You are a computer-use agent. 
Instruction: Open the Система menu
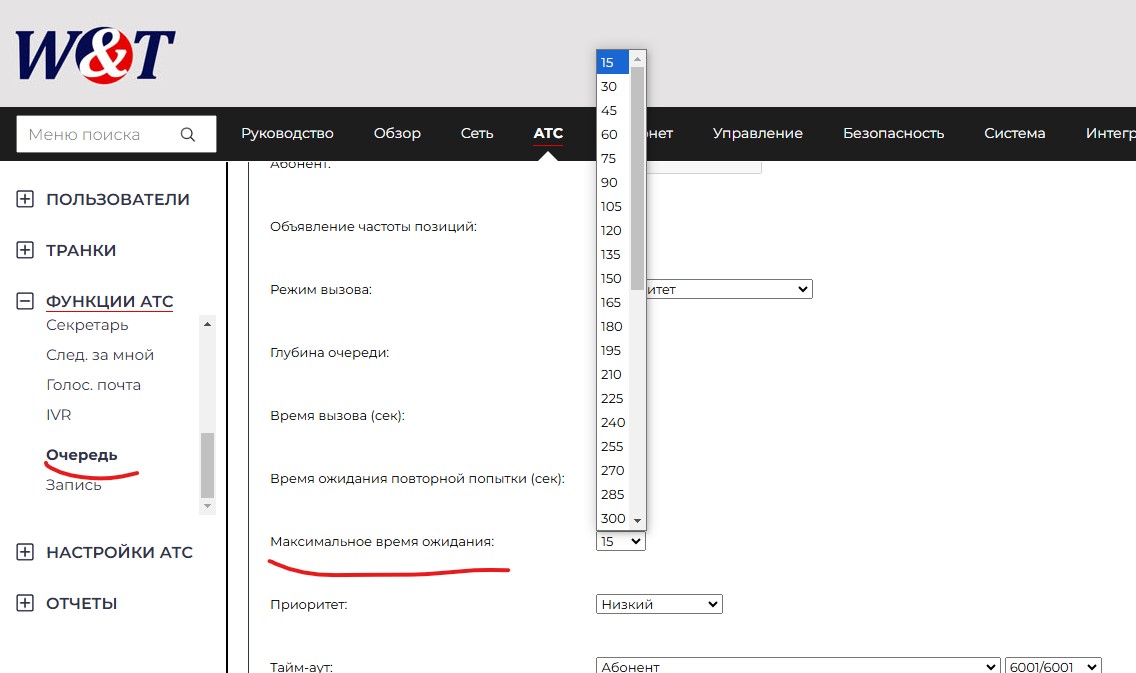[x=1014, y=133]
